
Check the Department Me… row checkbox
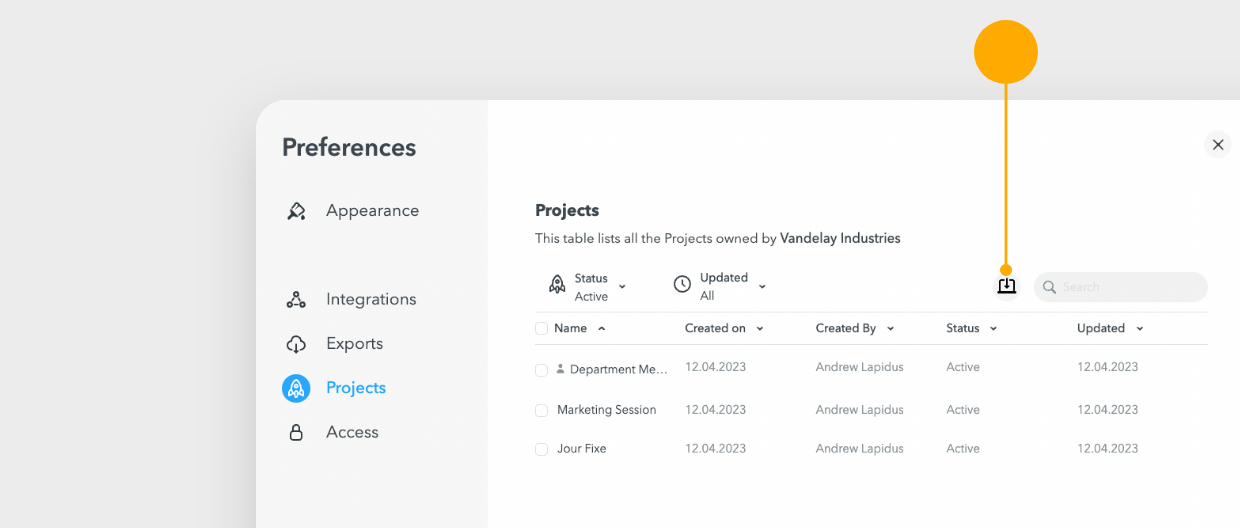point(541,370)
